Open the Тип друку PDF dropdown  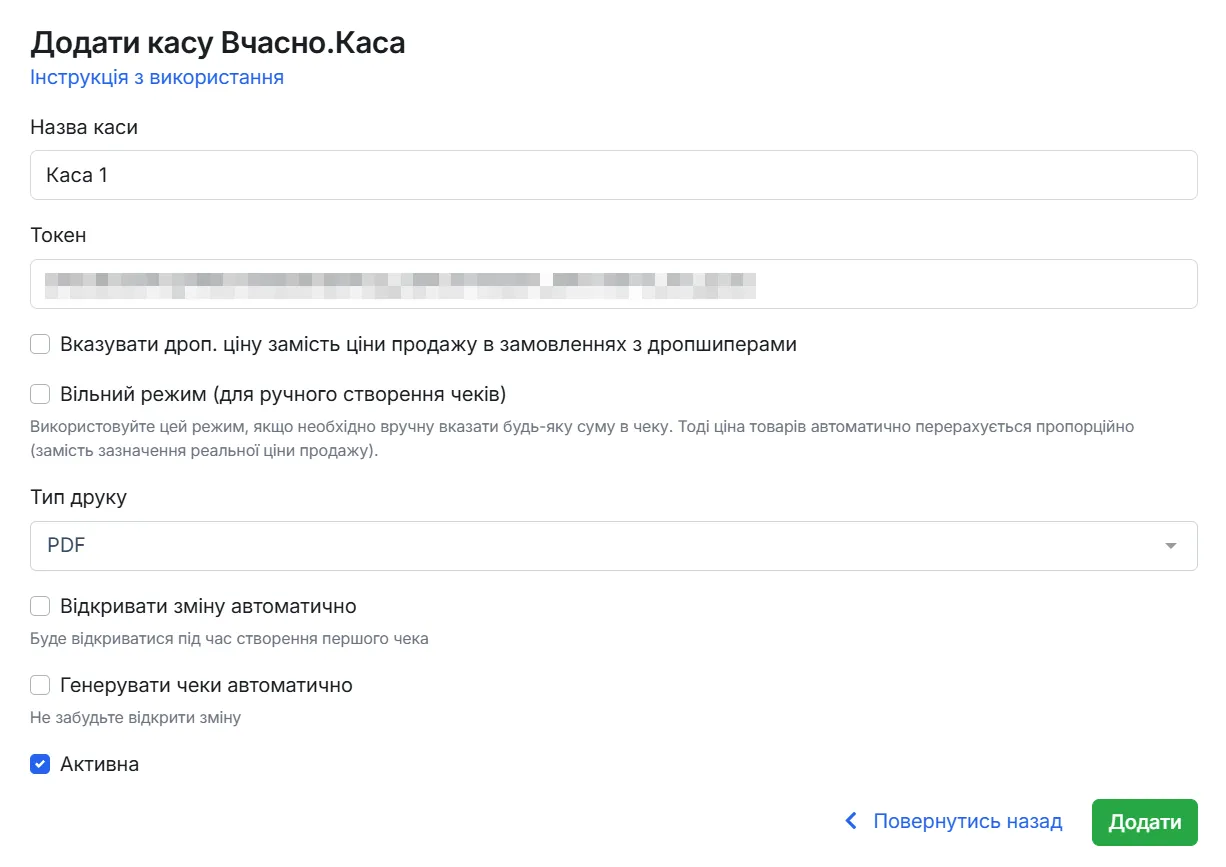pos(613,546)
